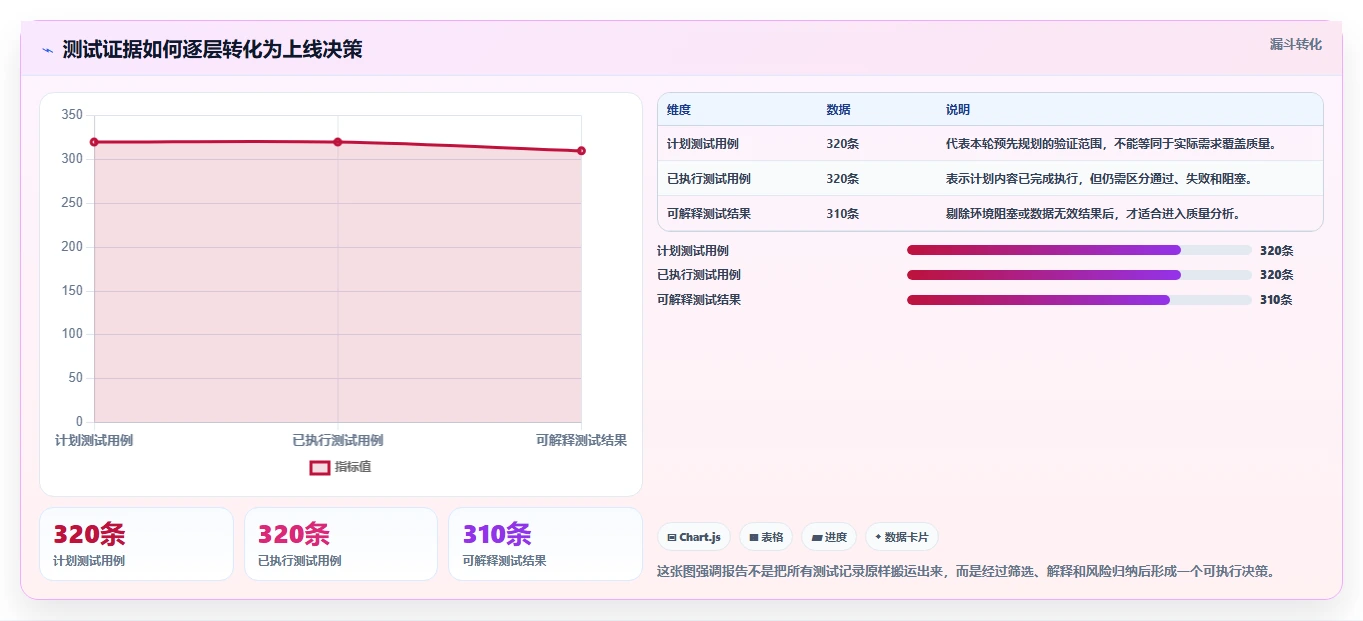Click description starting 表示计划内容已完成执行
Image resolution: width=1363 pixels, height=621 pixels.
(x=1099, y=179)
